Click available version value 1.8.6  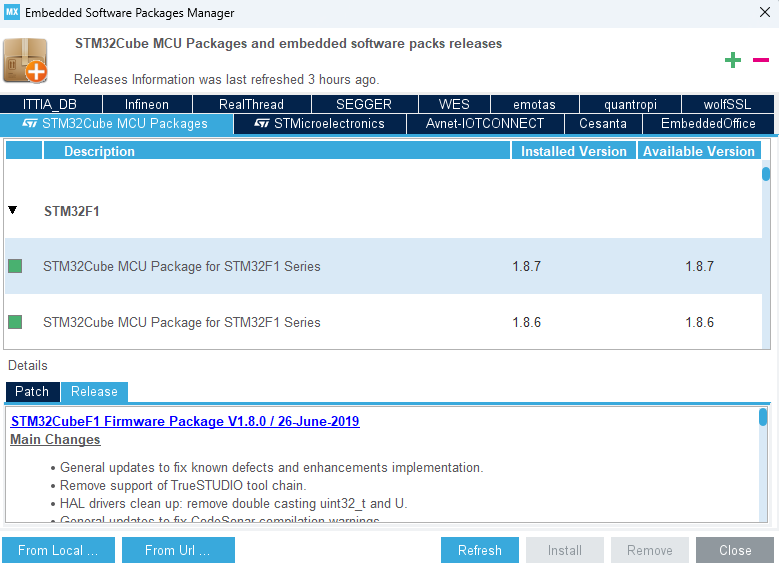pos(700,322)
